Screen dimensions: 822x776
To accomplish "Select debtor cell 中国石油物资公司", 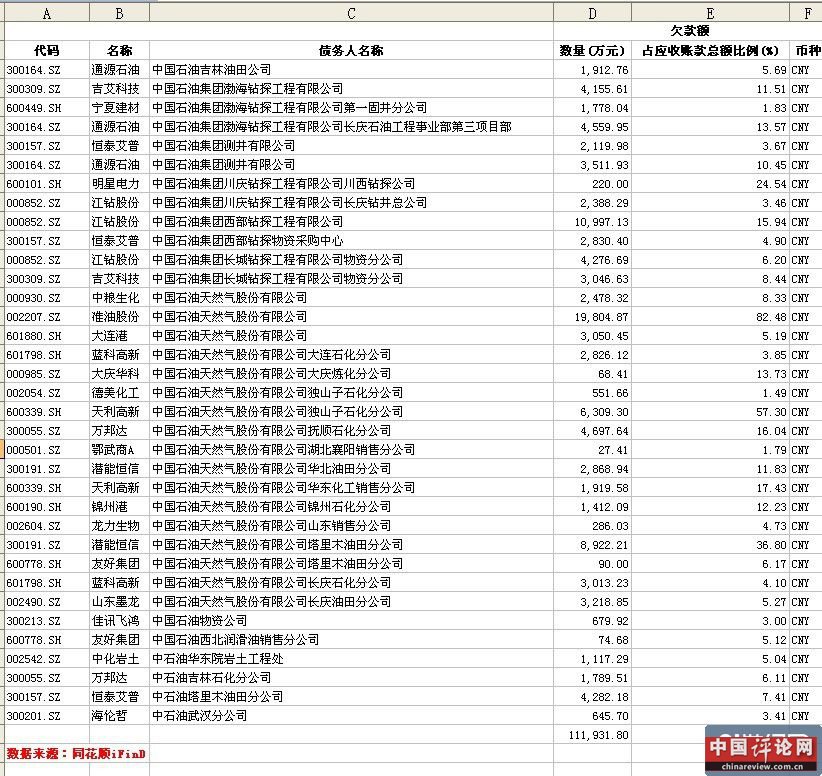I will (x=351, y=621).
